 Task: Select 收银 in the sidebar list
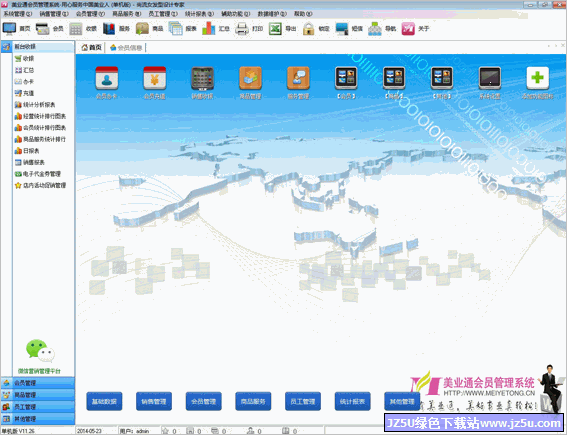click(24, 59)
